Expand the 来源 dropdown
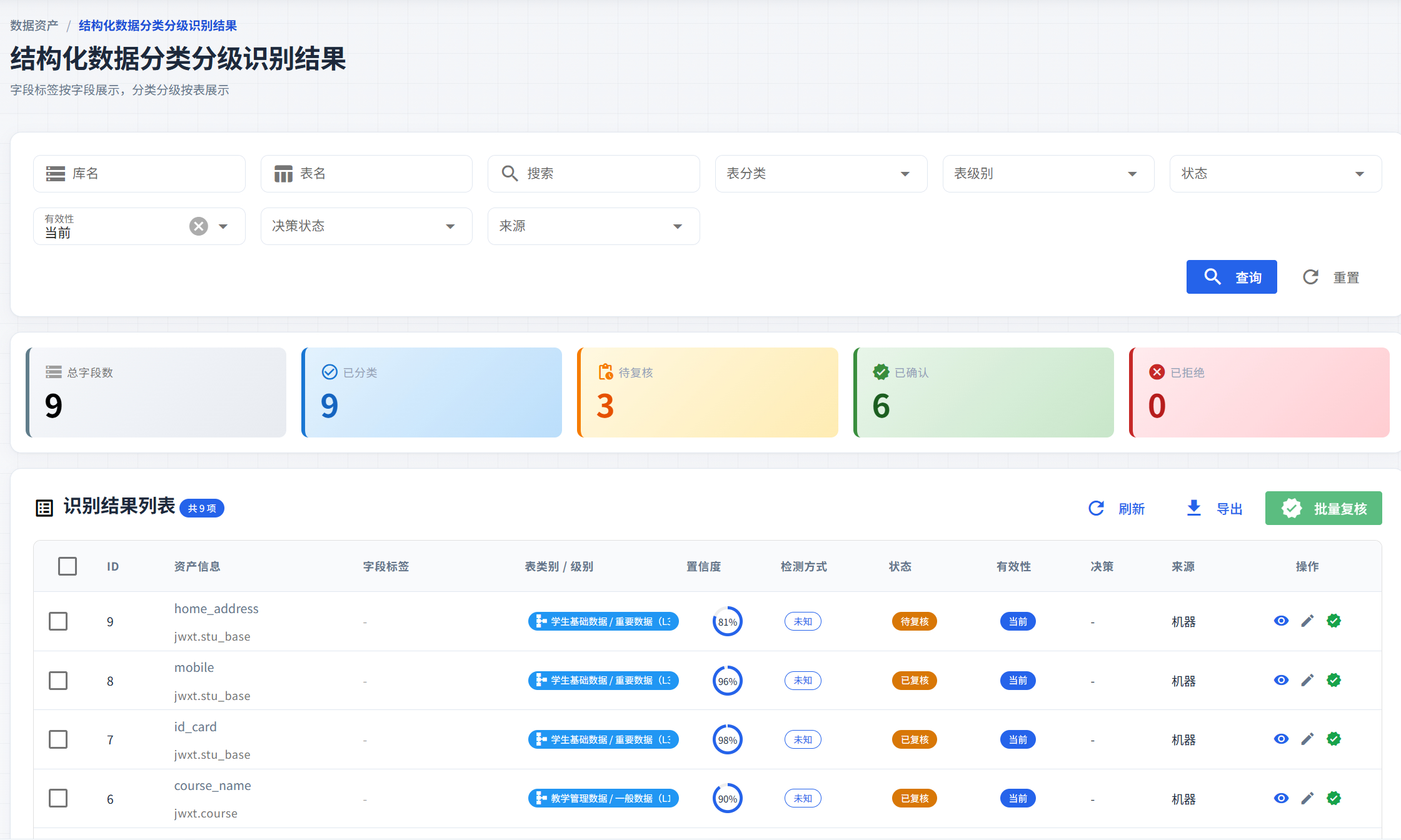The image size is (1401, 840). 593,226
